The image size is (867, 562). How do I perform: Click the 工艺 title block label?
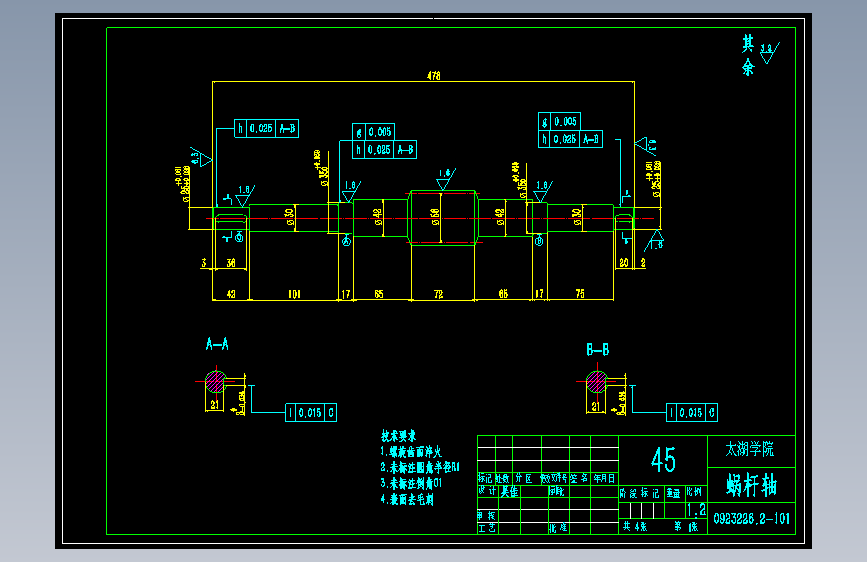tap(487, 528)
